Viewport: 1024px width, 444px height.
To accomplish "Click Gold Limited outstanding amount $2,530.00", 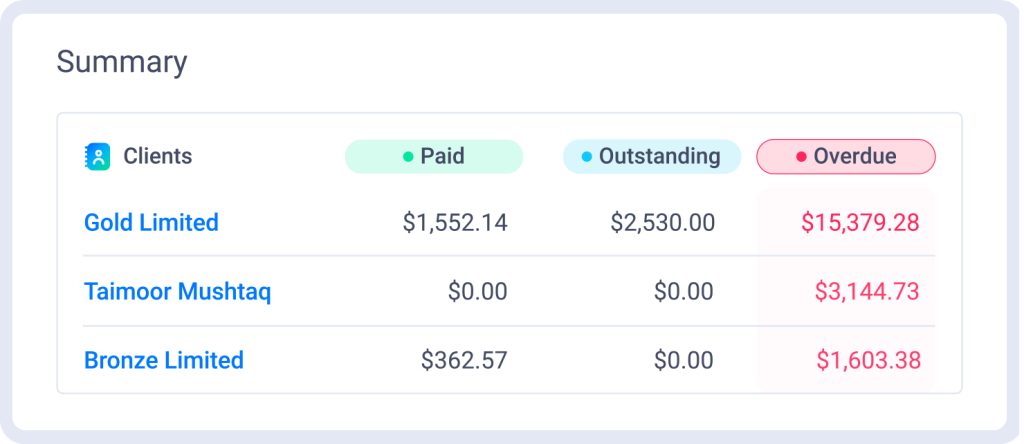I will (663, 222).
